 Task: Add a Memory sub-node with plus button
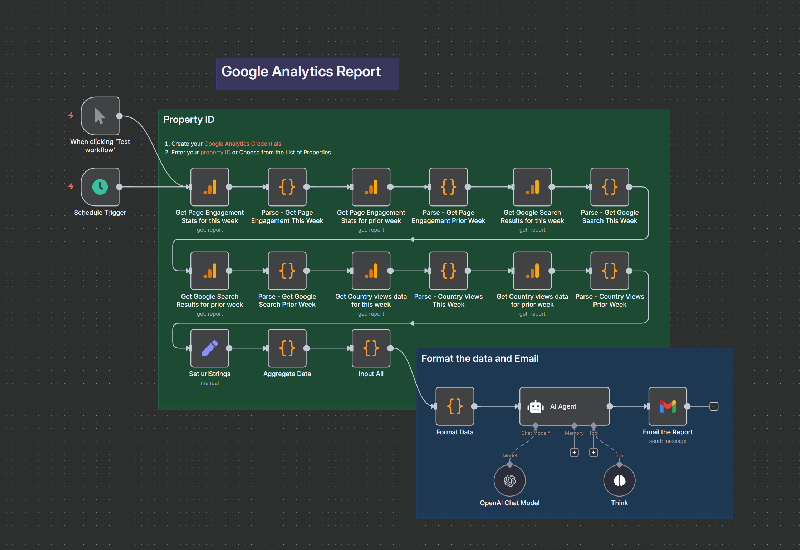click(574, 453)
